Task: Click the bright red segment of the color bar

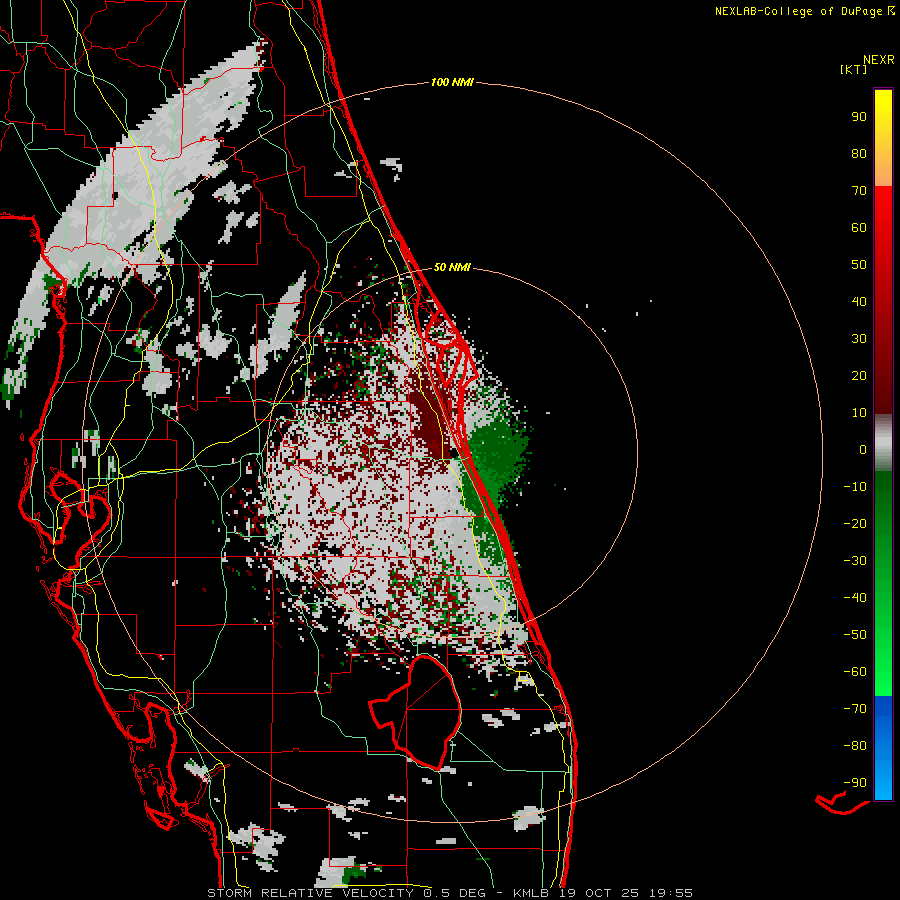Action: pyautogui.click(x=883, y=218)
